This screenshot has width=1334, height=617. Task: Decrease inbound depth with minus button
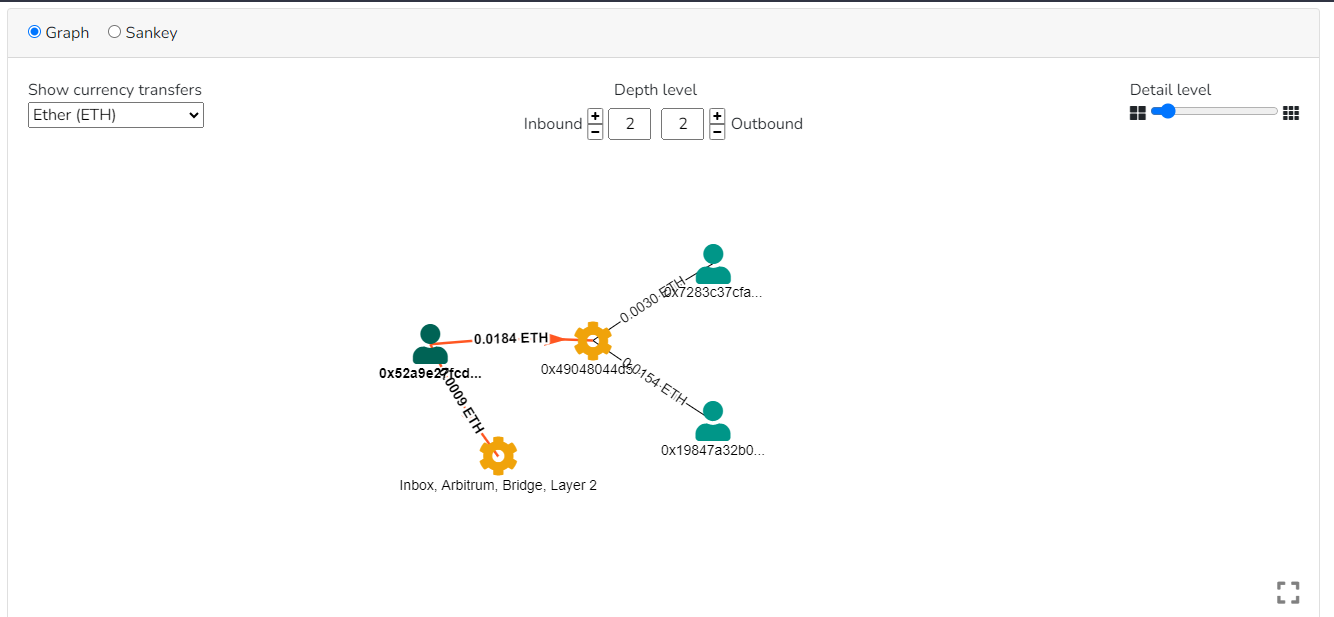[595, 132]
